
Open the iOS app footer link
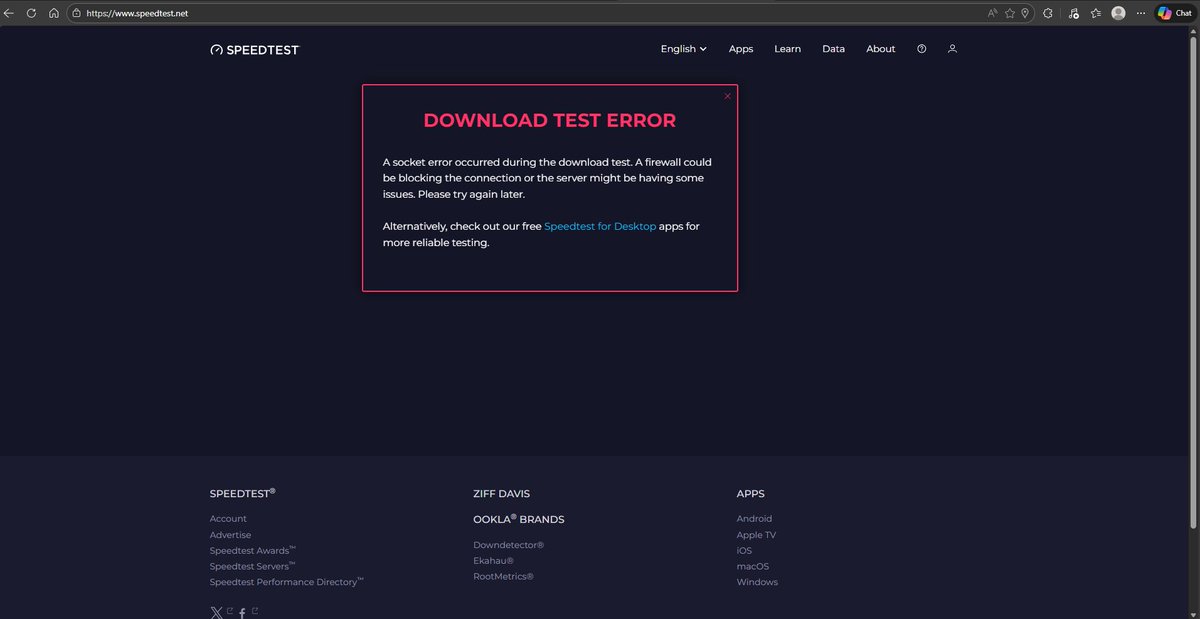pyautogui.click(x=744, y=551)
